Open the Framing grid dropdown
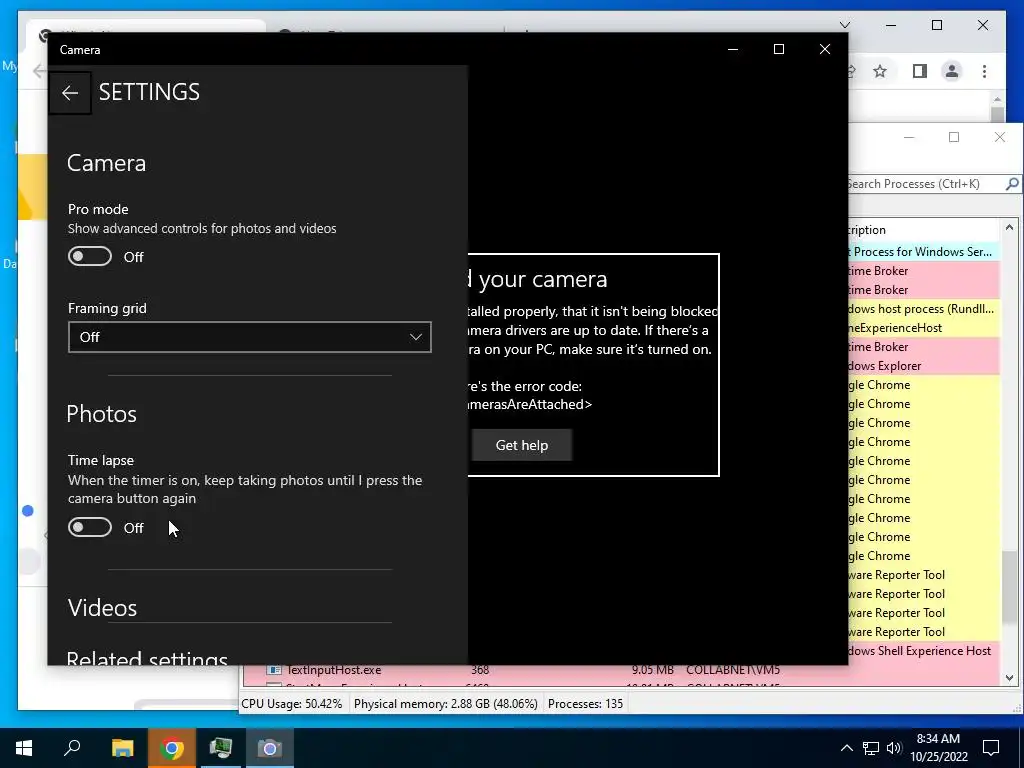This screenshot has height=768, width=1024. 249,337
